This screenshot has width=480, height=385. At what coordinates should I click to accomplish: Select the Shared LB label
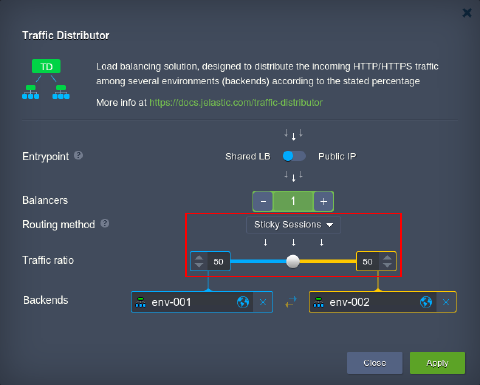click(248, 156)
